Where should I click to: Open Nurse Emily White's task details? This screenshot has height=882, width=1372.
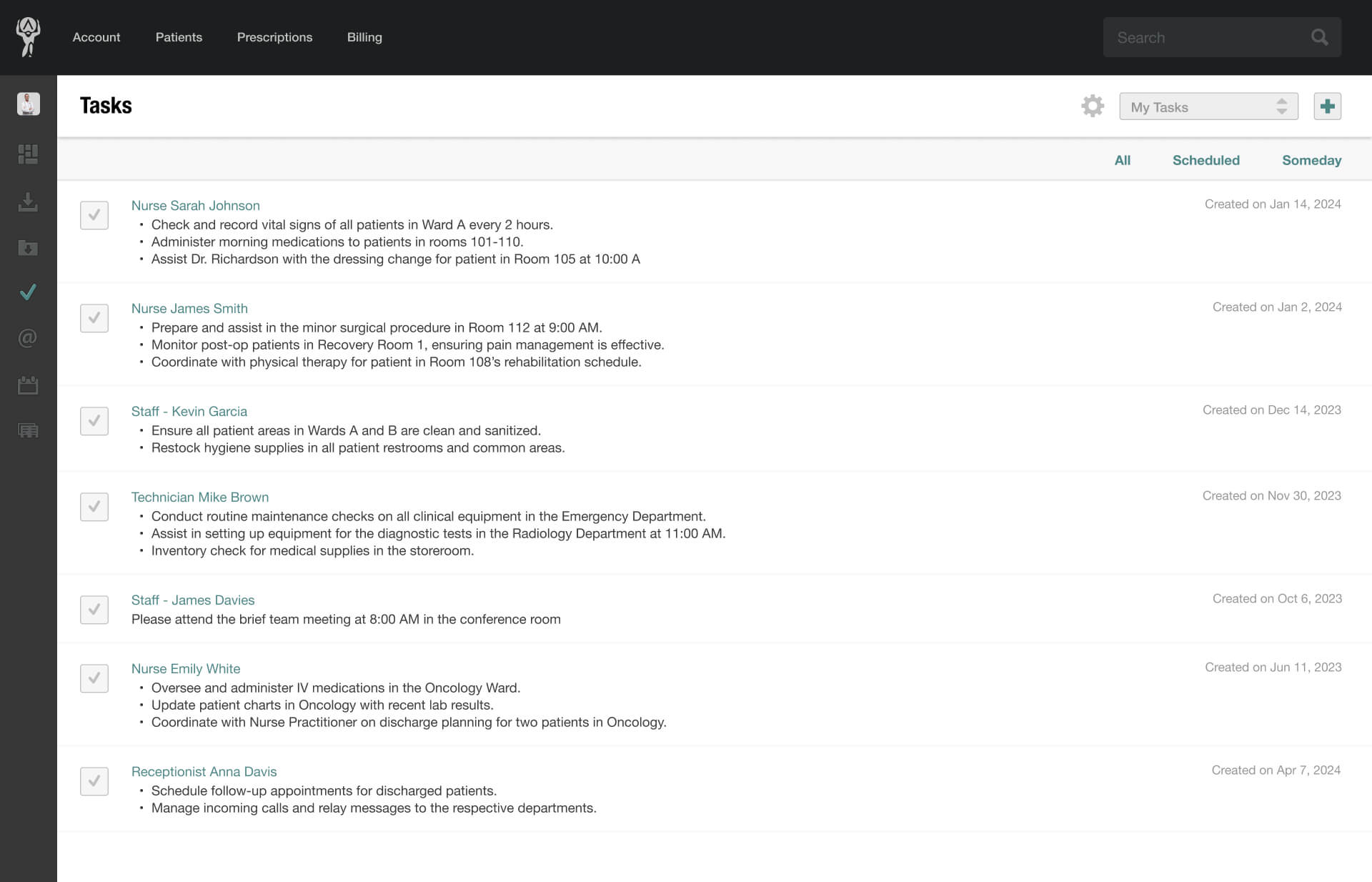(185, 668)
